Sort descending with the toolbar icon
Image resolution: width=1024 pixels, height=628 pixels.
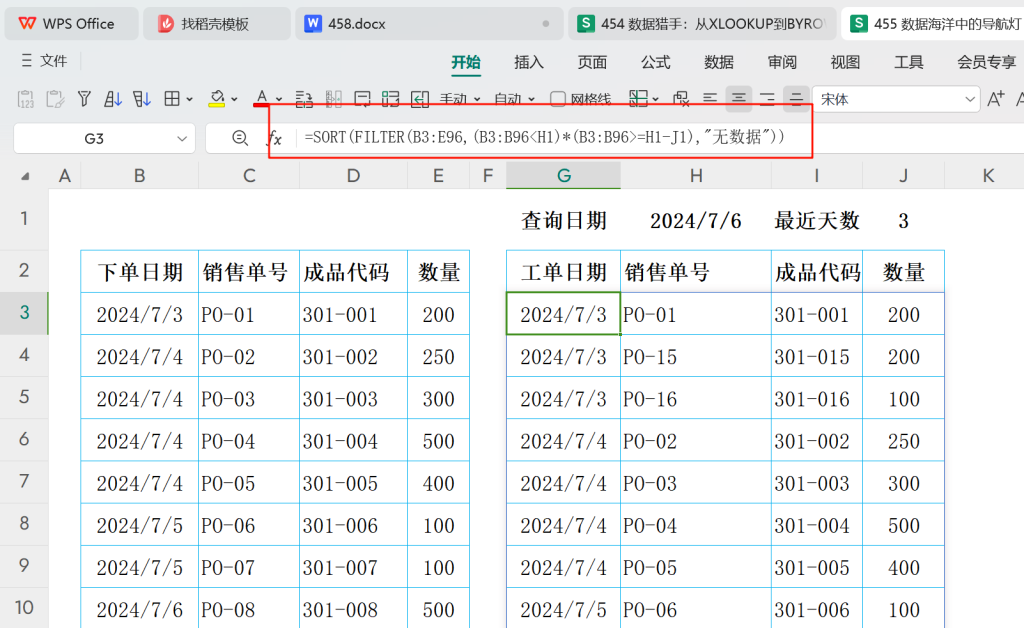point(142,99)
